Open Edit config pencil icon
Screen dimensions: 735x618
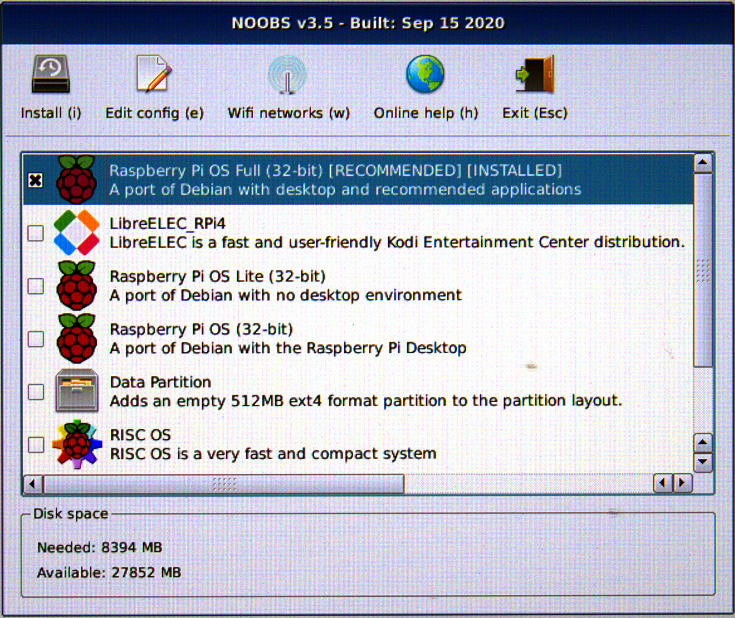click(154, 74)
